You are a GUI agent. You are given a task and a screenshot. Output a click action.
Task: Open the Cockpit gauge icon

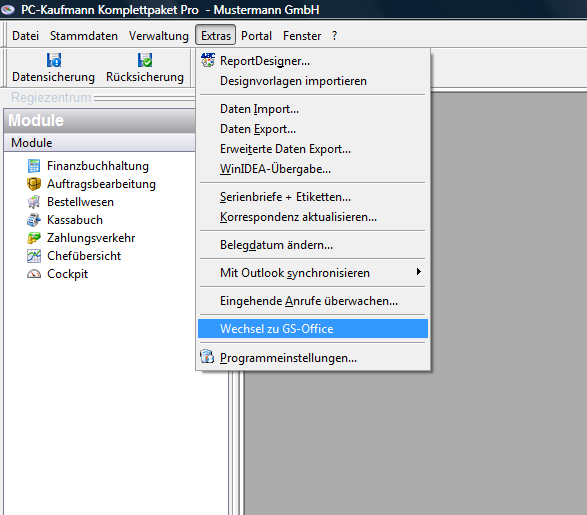pyautogui.click(x=34, y=274)
